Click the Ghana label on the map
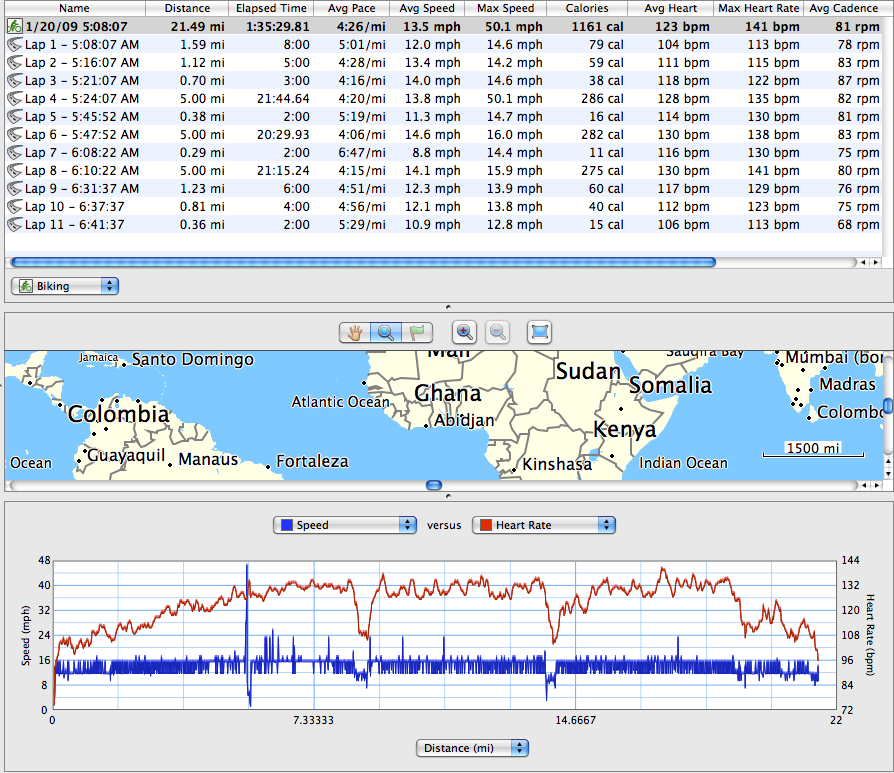 (448, 393)
